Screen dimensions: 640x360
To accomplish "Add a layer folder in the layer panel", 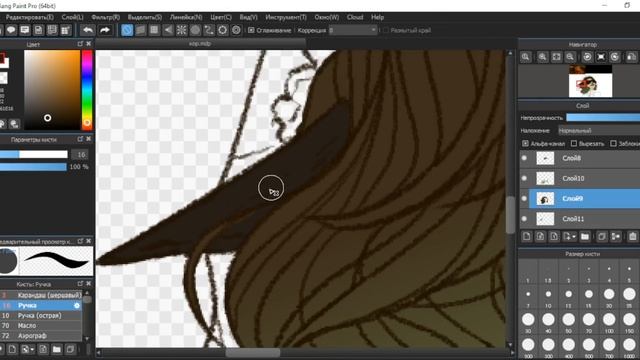I will point(585,236).
